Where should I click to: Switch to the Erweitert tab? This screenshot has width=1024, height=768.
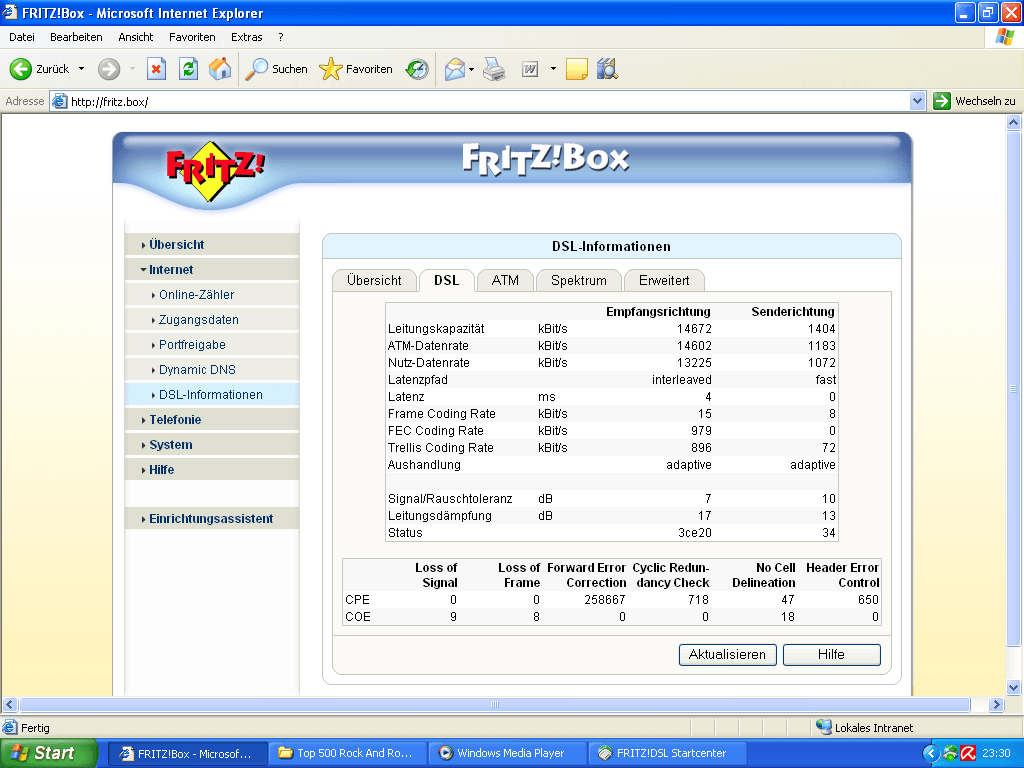coord(664,280)
